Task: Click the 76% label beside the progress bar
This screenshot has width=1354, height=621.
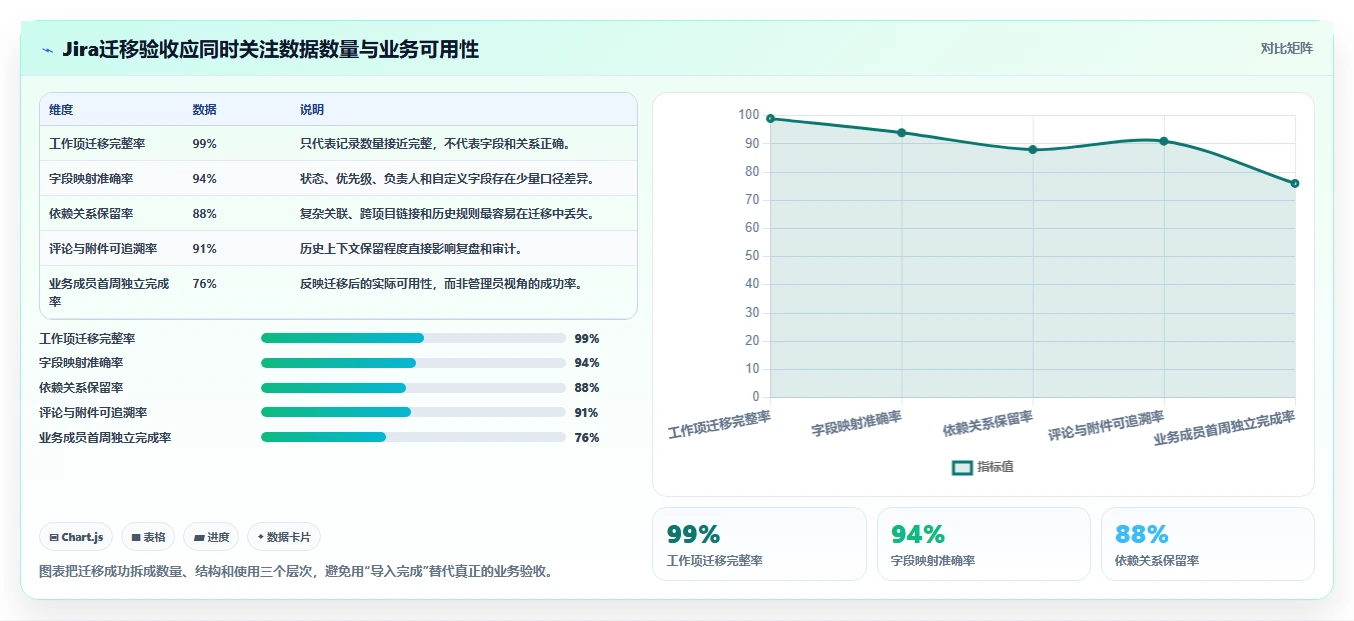Action: [587, 438]
